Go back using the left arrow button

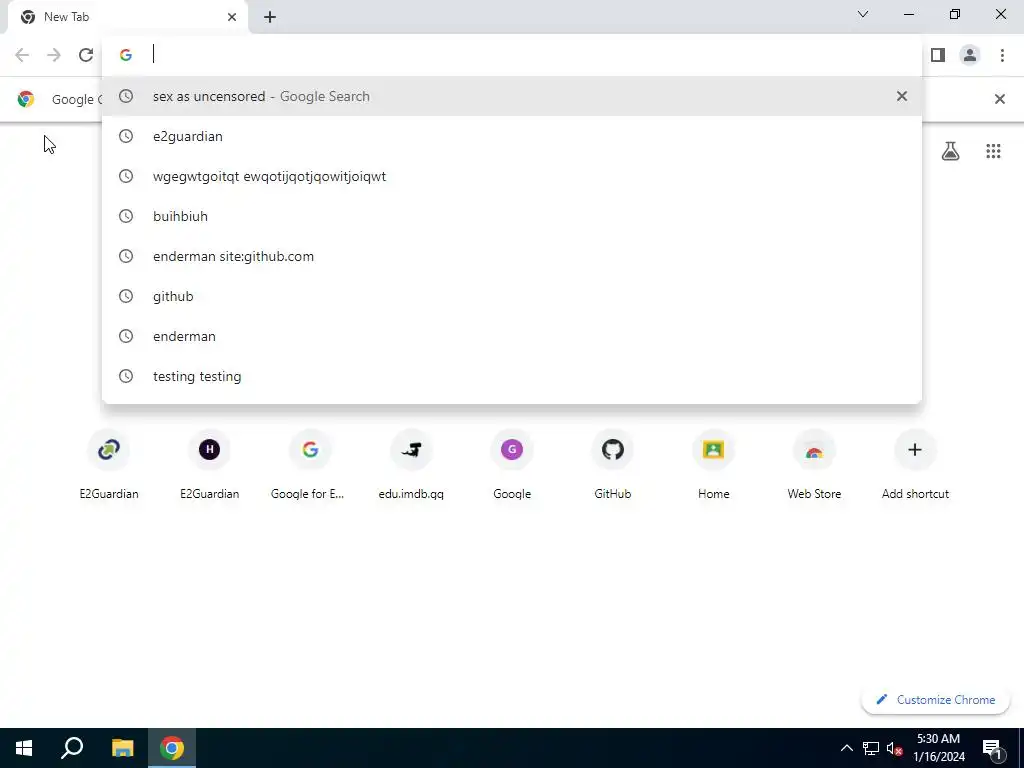click(22, 55)
